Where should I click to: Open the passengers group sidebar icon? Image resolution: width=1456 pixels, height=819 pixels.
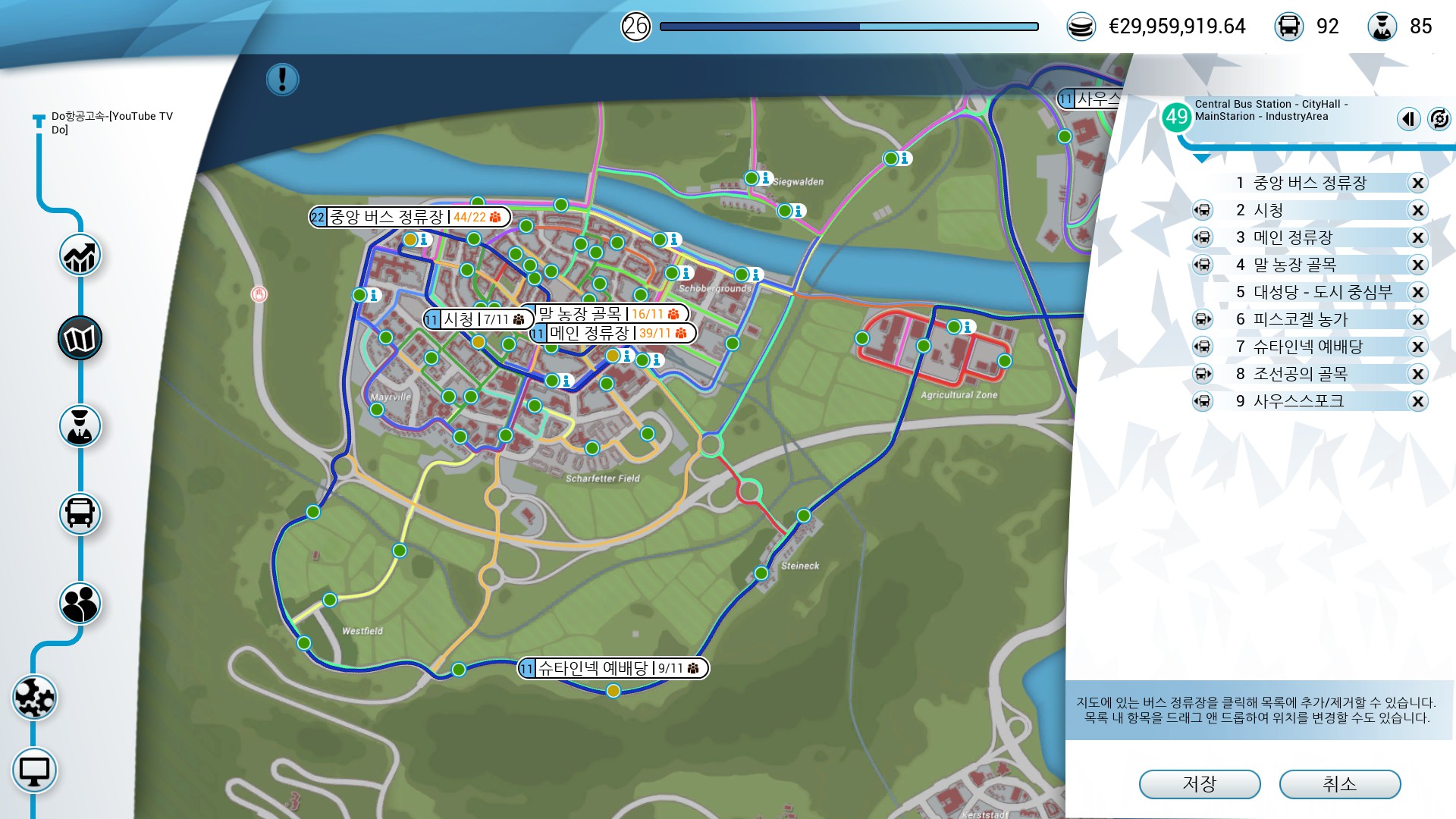[80, 604]
